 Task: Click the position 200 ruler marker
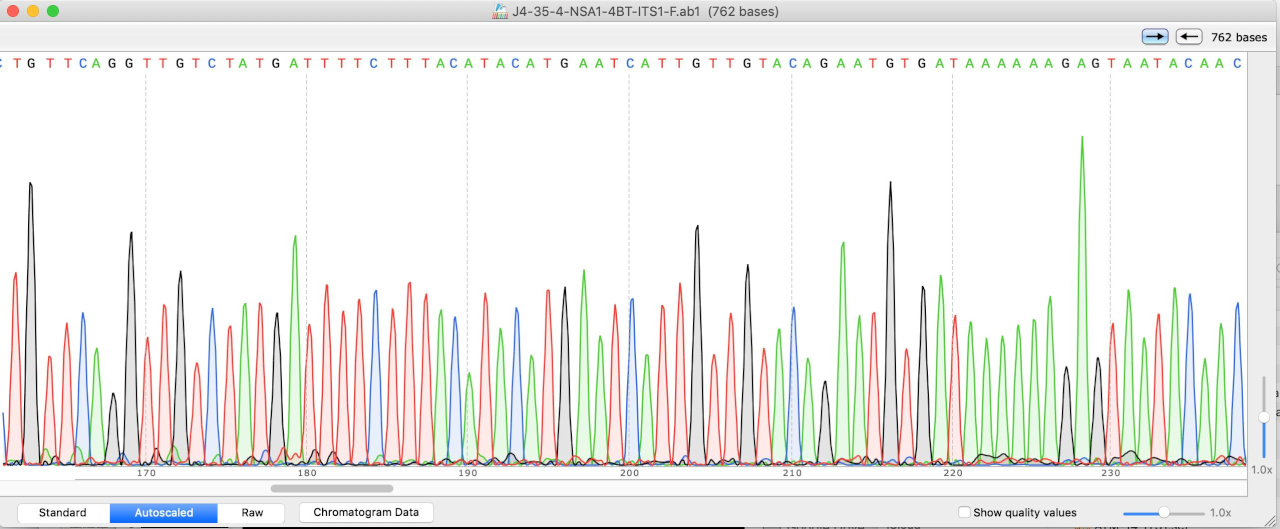(x=628, y=473)
